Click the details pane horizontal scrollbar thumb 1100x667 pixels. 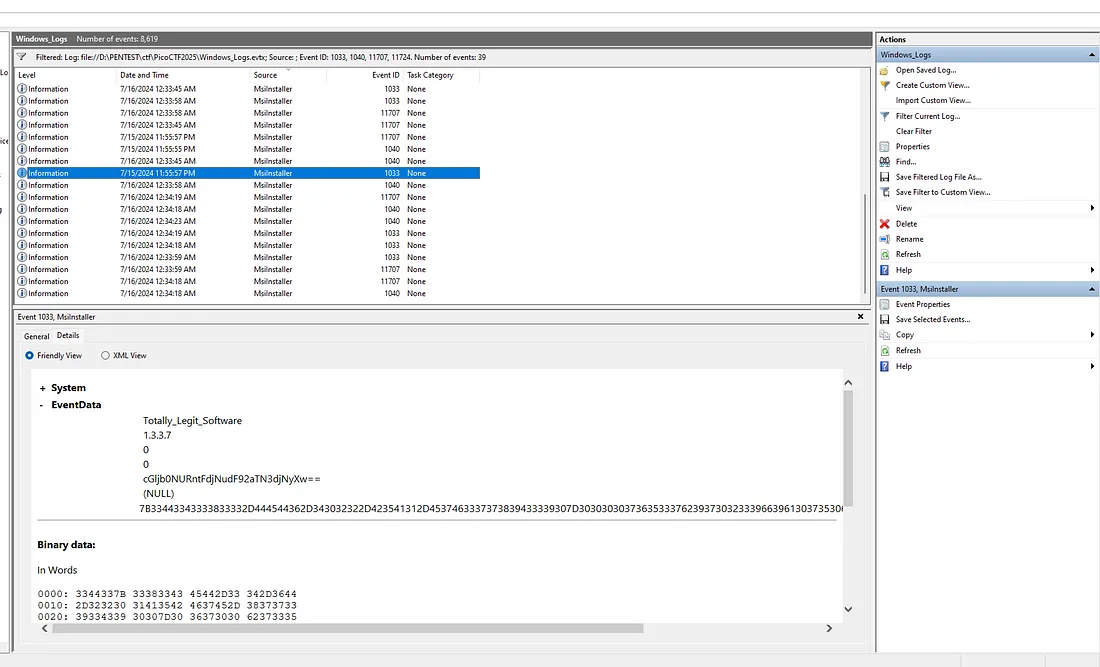click(x=348, y=628)
